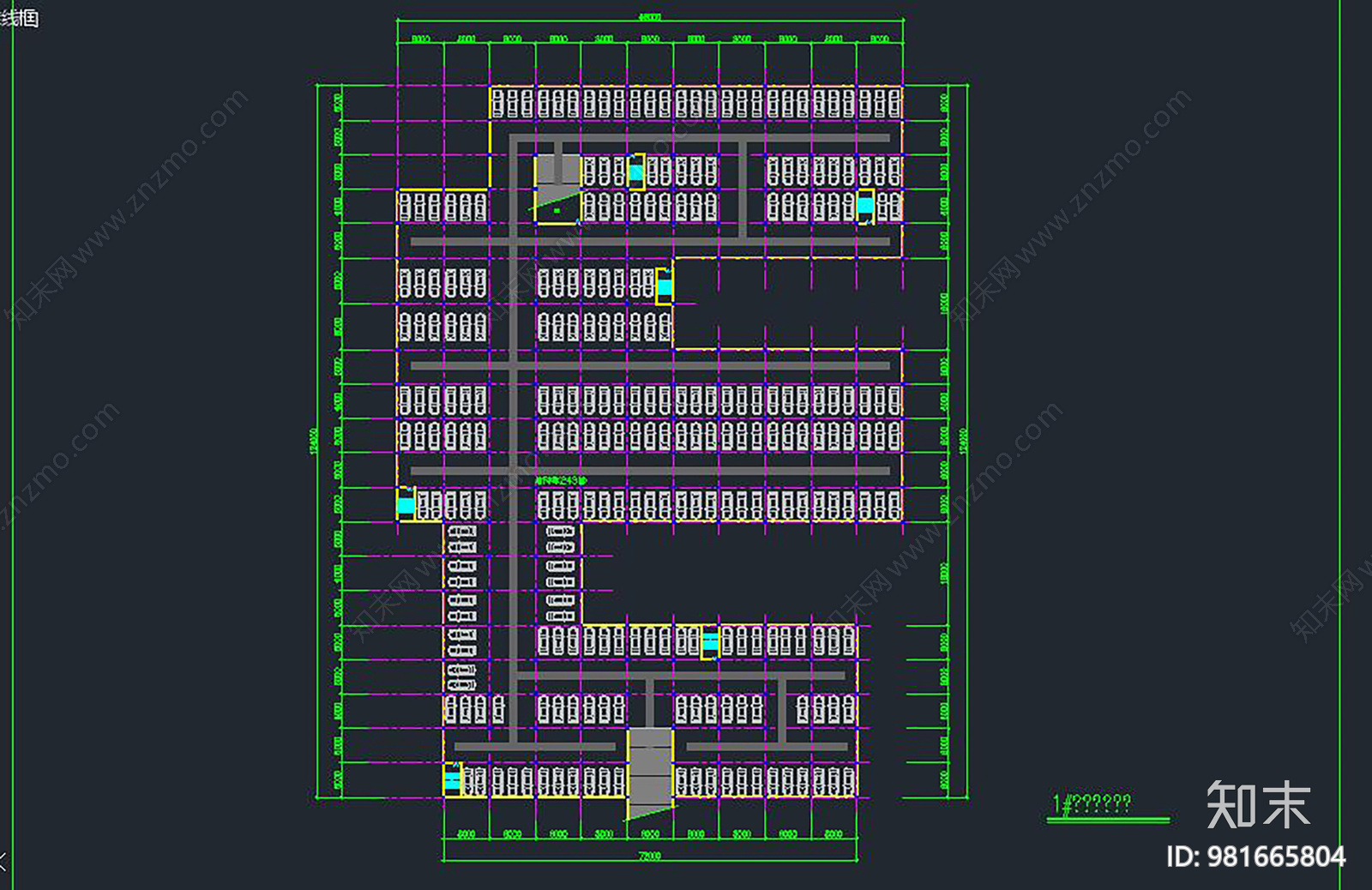Screen dimensions: 1372x890
Task: Select the overall vertical dimension text on the left
Action: 314,442
